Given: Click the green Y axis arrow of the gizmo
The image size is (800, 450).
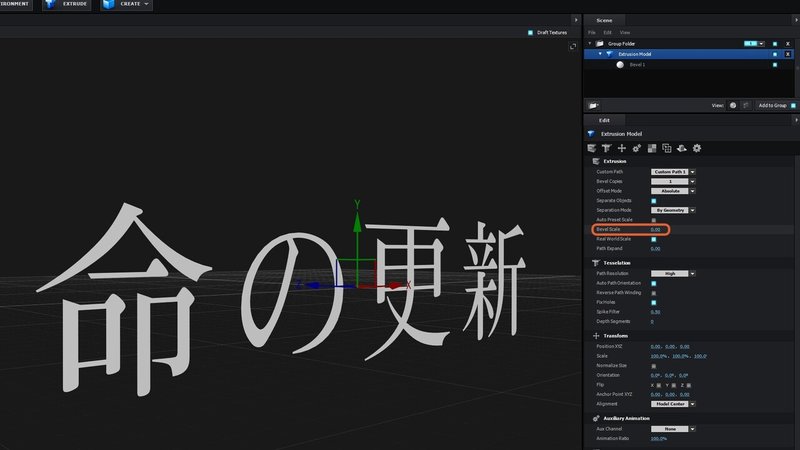Looking at the screenshot, I should (x=357, y=221).
